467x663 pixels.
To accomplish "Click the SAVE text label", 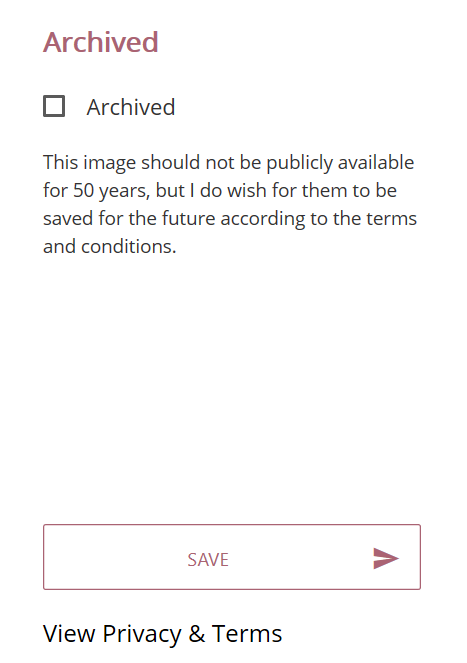I will tap(208, 560).
